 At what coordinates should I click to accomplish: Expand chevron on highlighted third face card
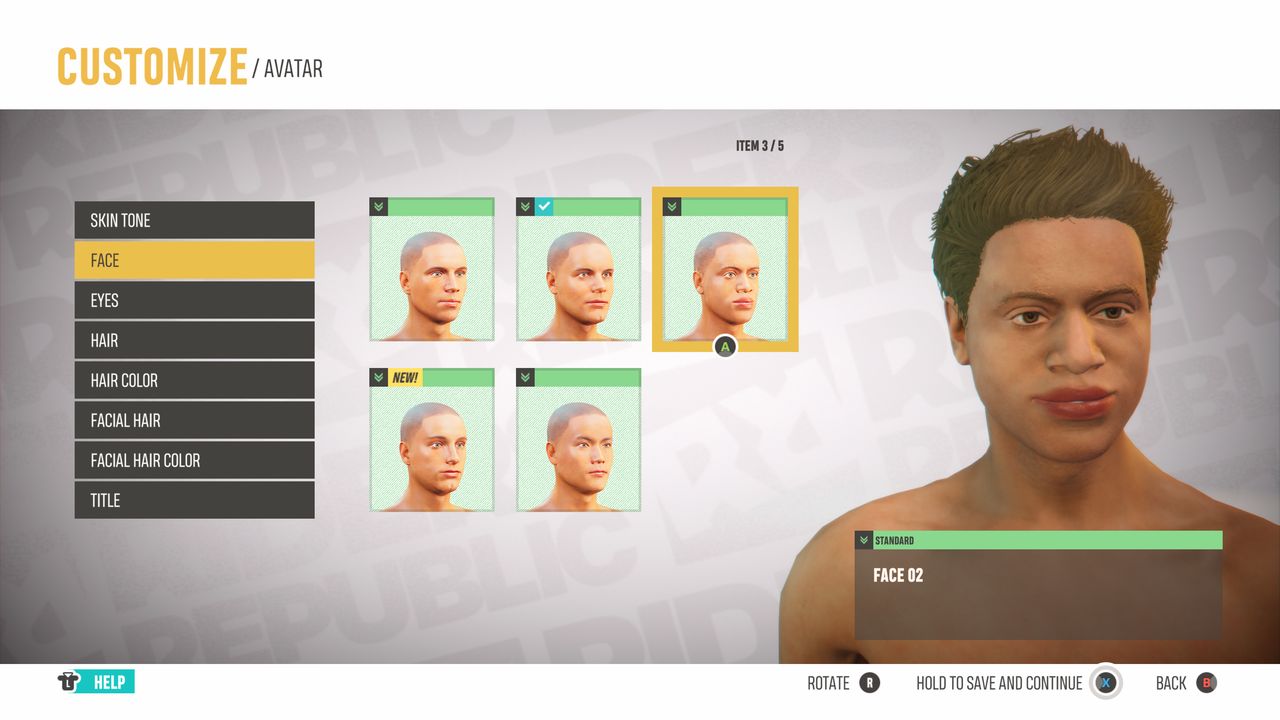coord(672,207)
